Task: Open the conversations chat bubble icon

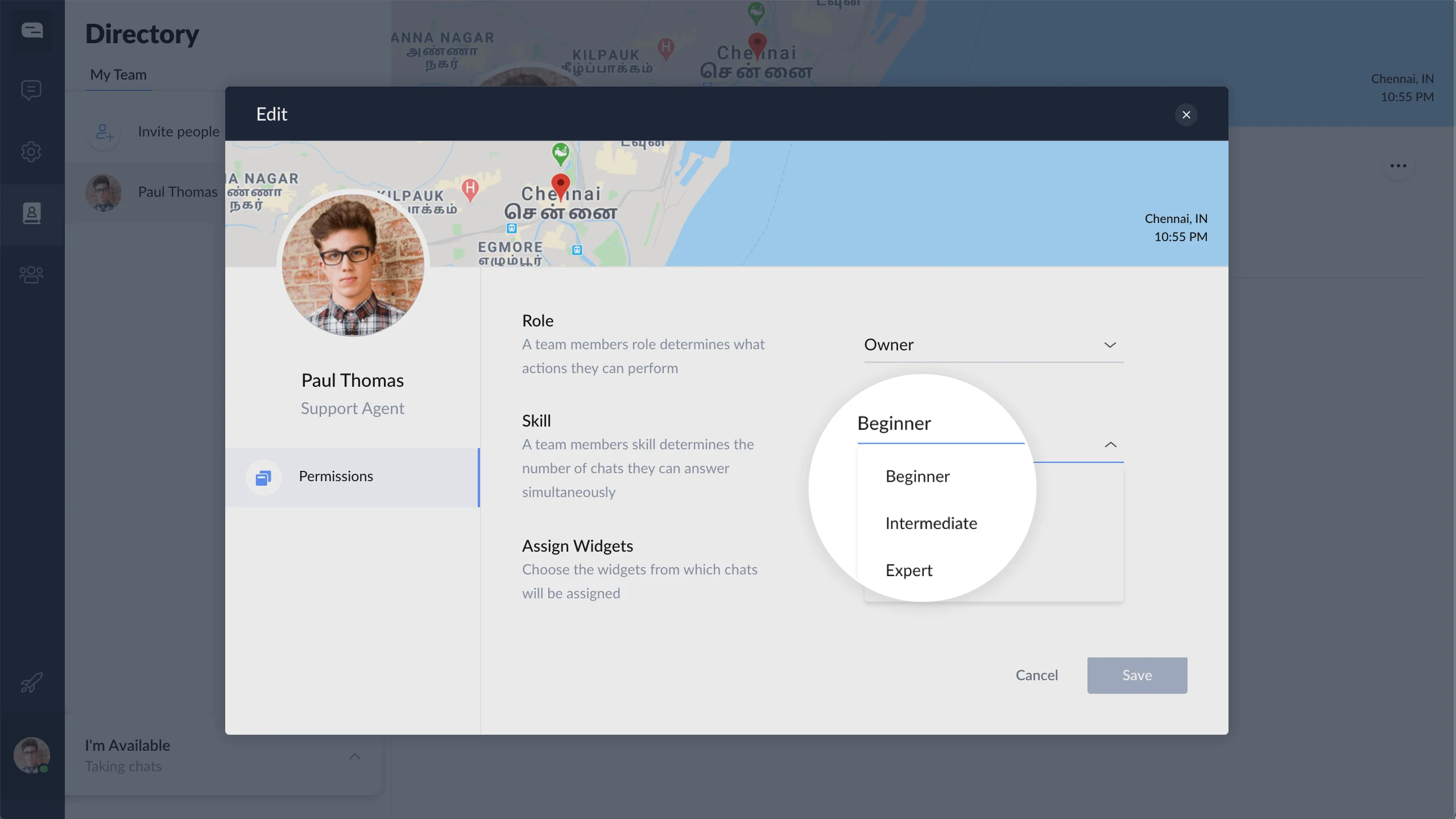Action: click(x=31, y=90)
